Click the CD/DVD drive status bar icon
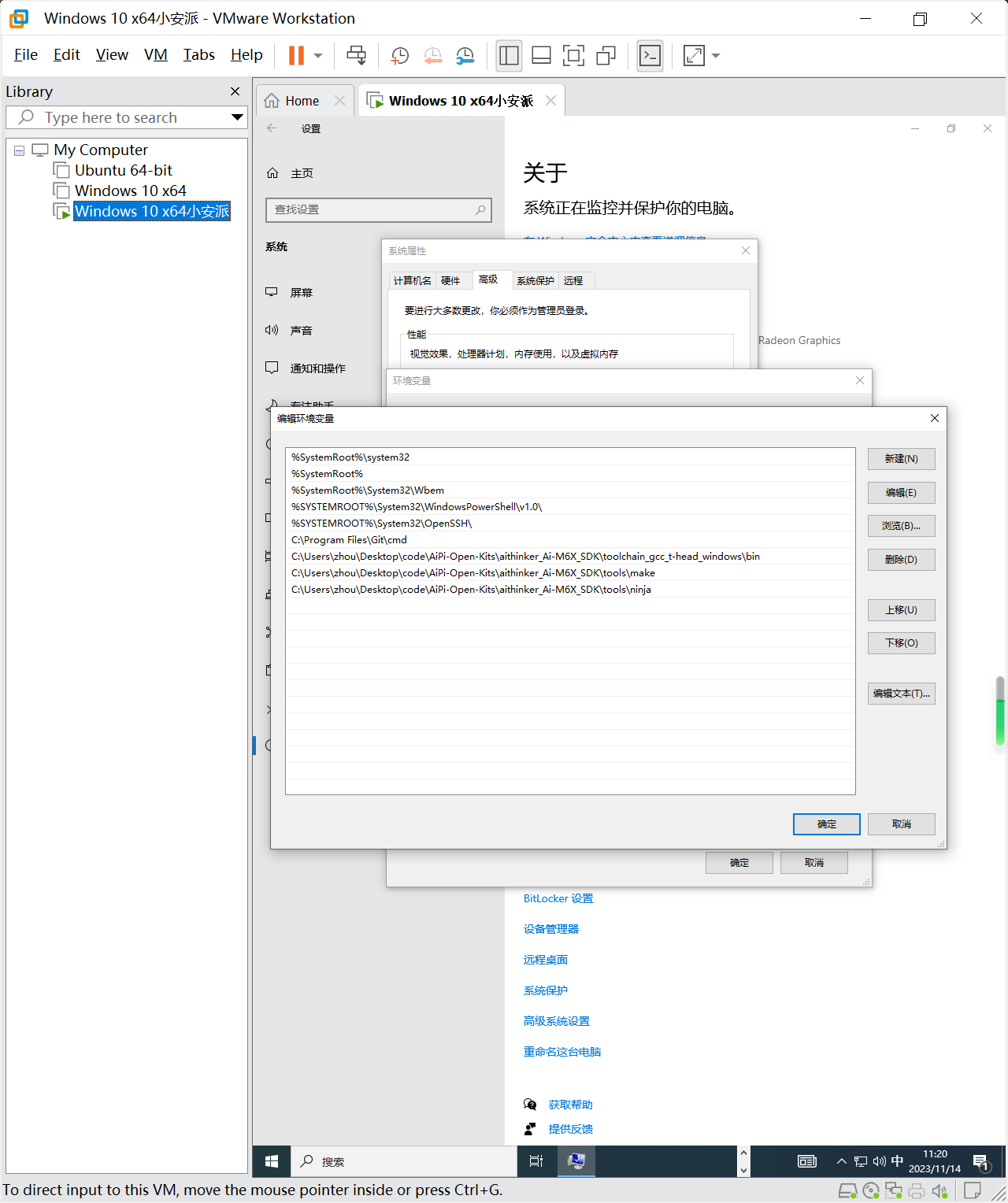The image size is (1008, 1203). (870, 1190)
